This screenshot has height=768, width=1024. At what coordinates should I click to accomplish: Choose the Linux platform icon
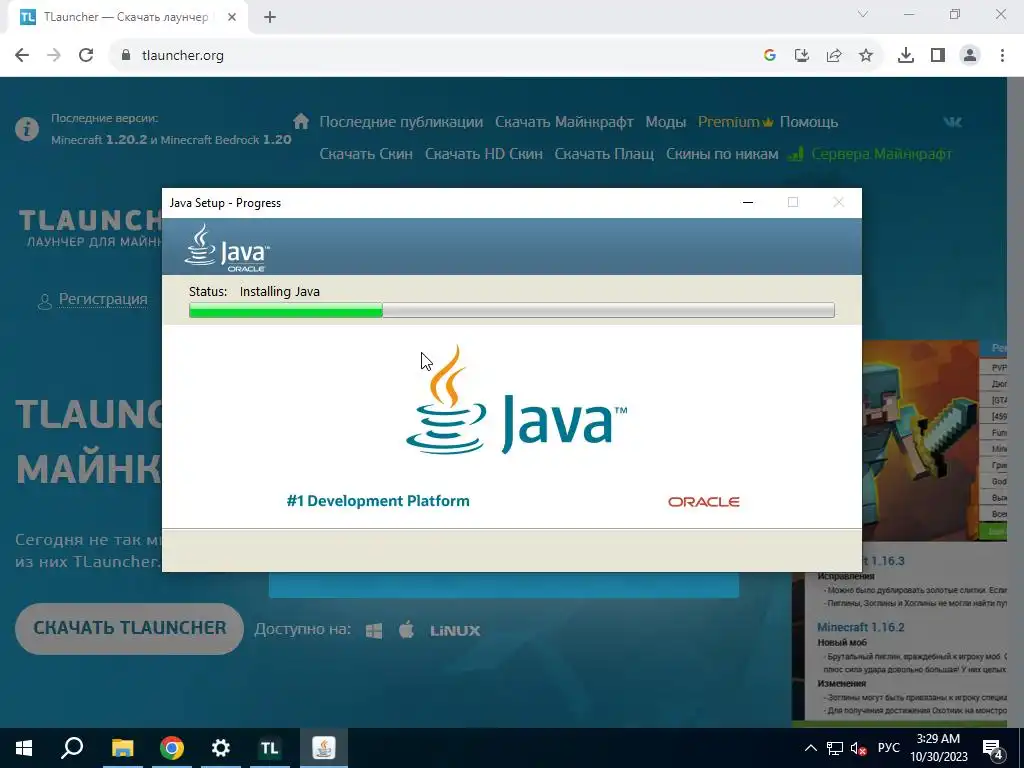pyautogui.click(x=455, y=631)
